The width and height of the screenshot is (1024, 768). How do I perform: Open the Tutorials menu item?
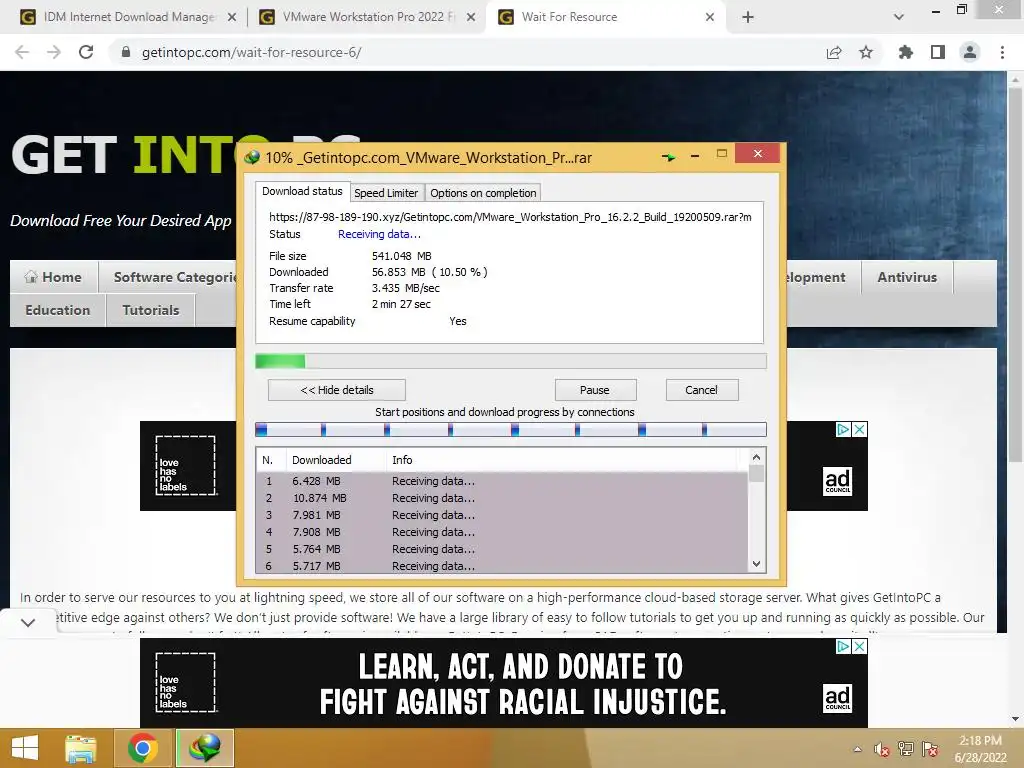[151, 310]
